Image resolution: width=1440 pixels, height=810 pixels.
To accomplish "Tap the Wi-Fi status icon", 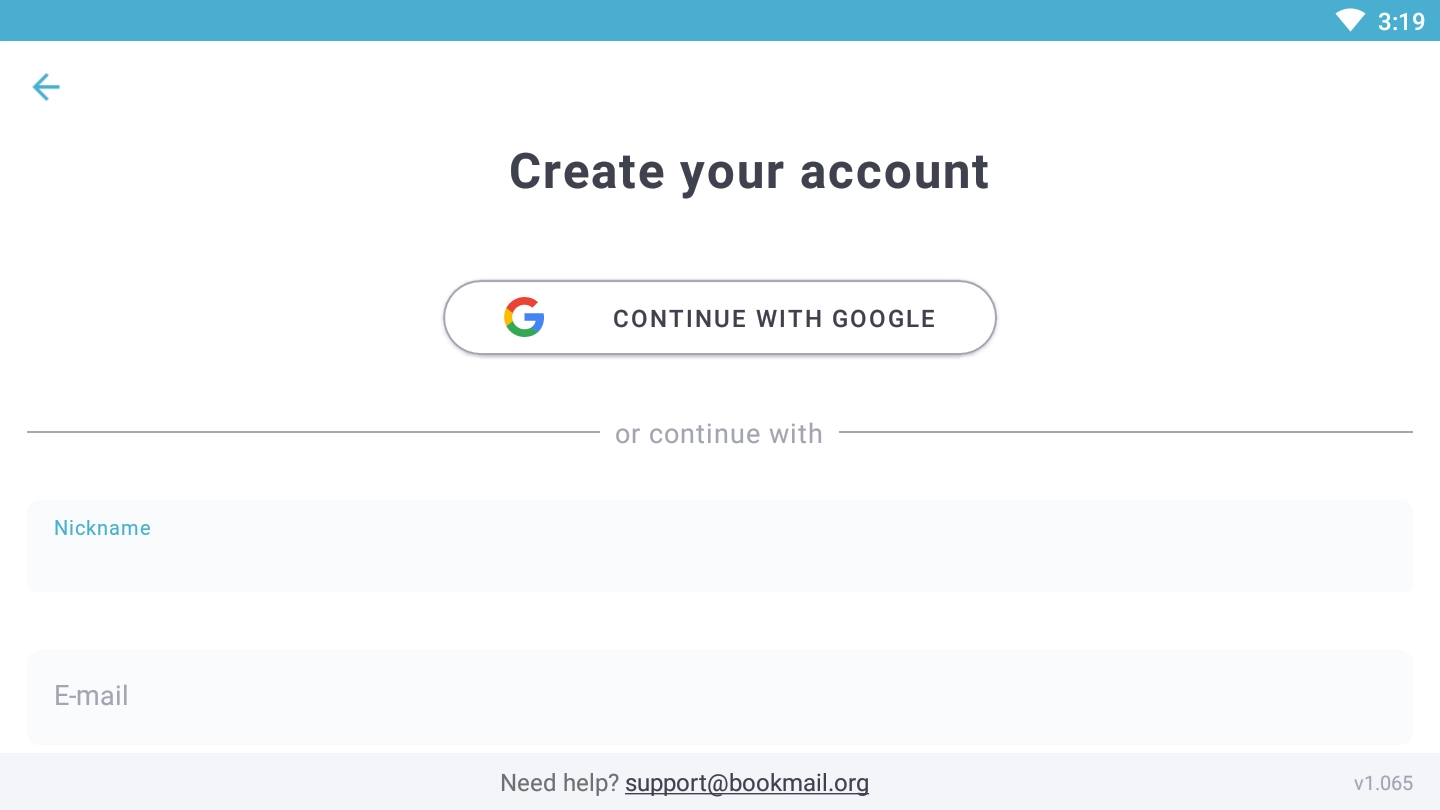I will (1349, 20).
